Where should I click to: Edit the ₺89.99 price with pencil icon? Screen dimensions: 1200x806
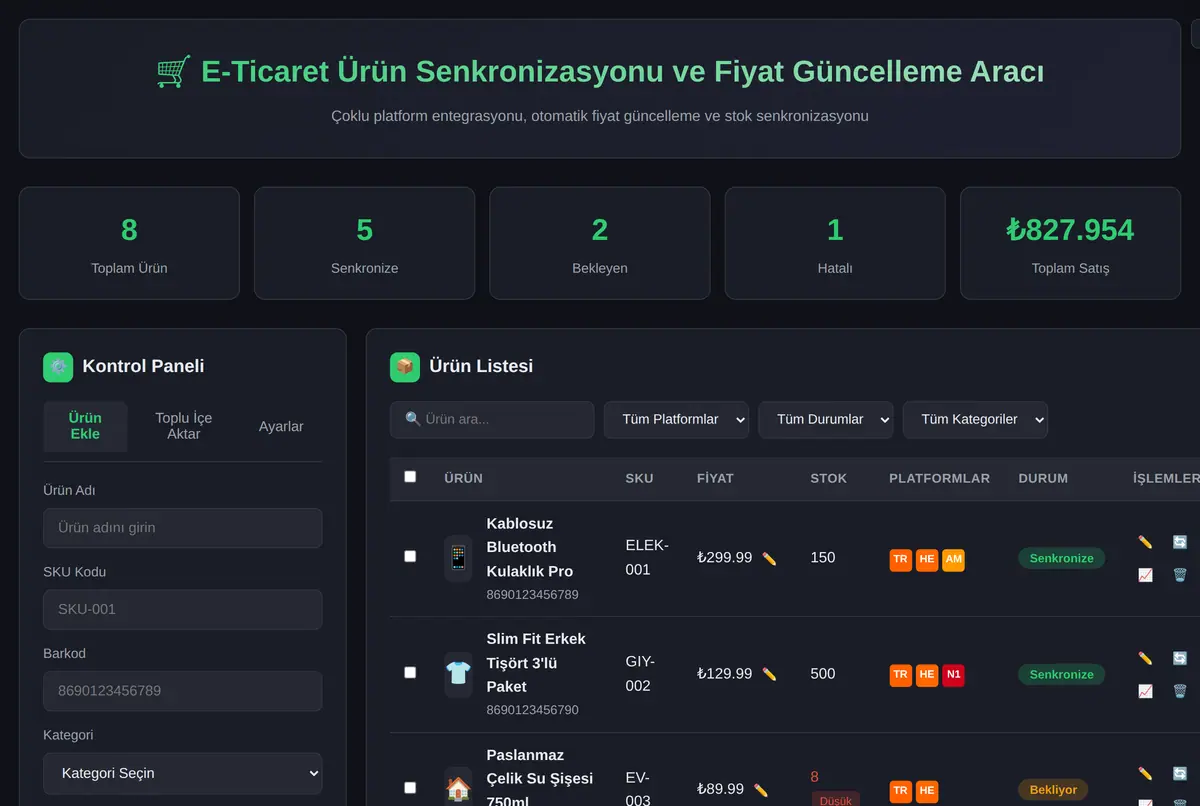click(x=761, y=790)
